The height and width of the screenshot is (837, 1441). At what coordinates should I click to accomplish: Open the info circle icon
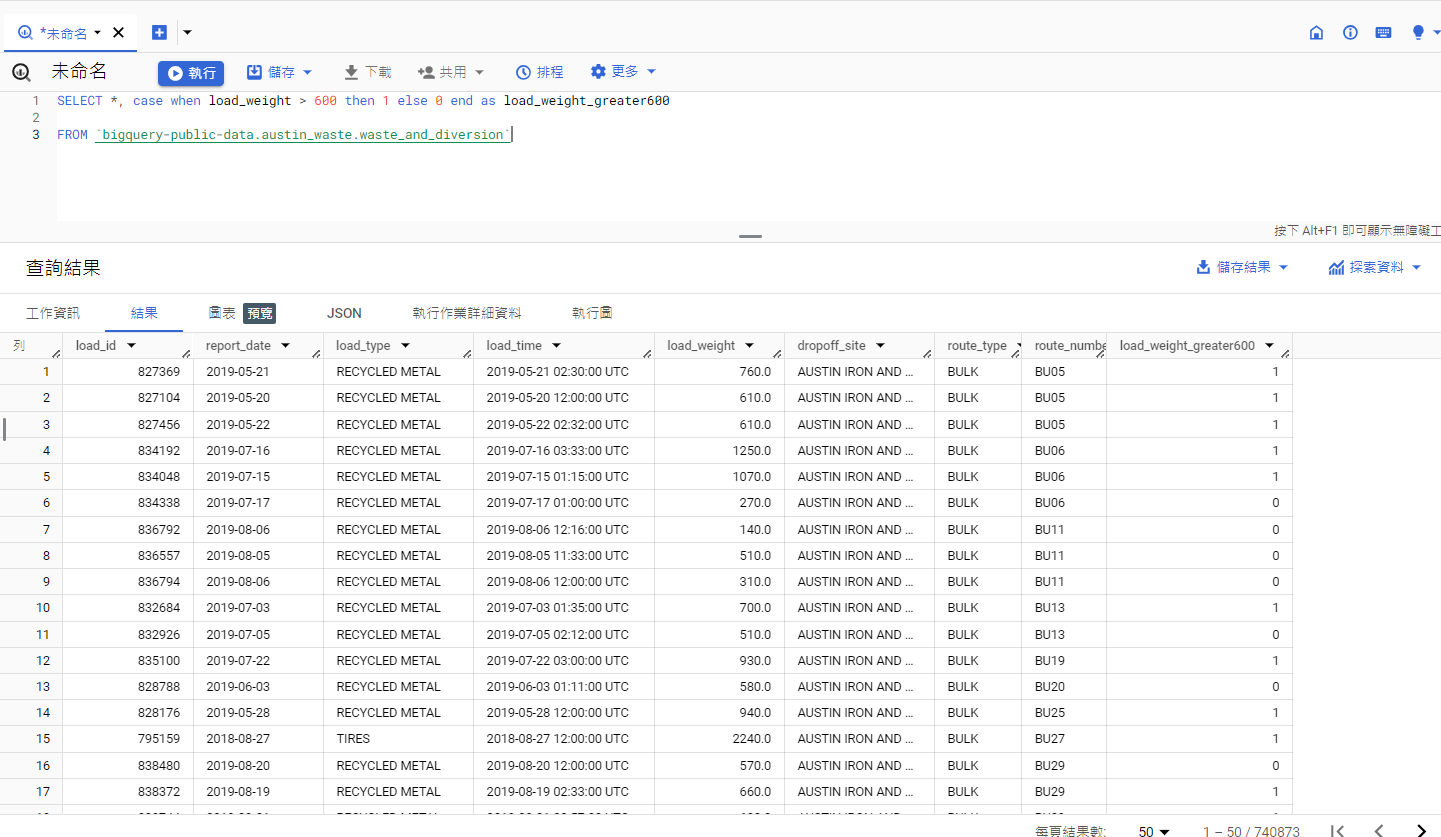pos(1350,33)
